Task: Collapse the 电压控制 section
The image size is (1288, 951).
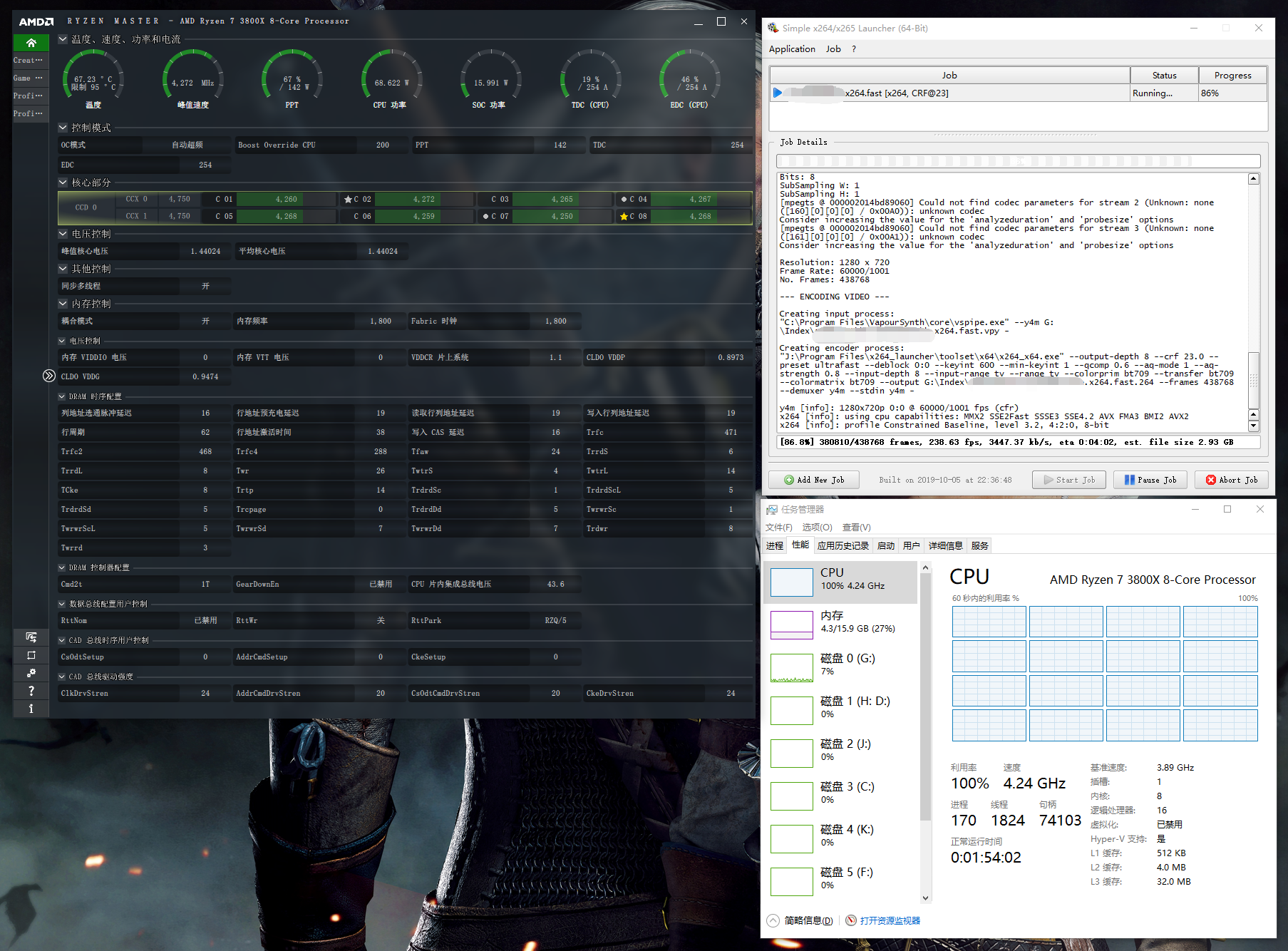Action: coord(63,234)
